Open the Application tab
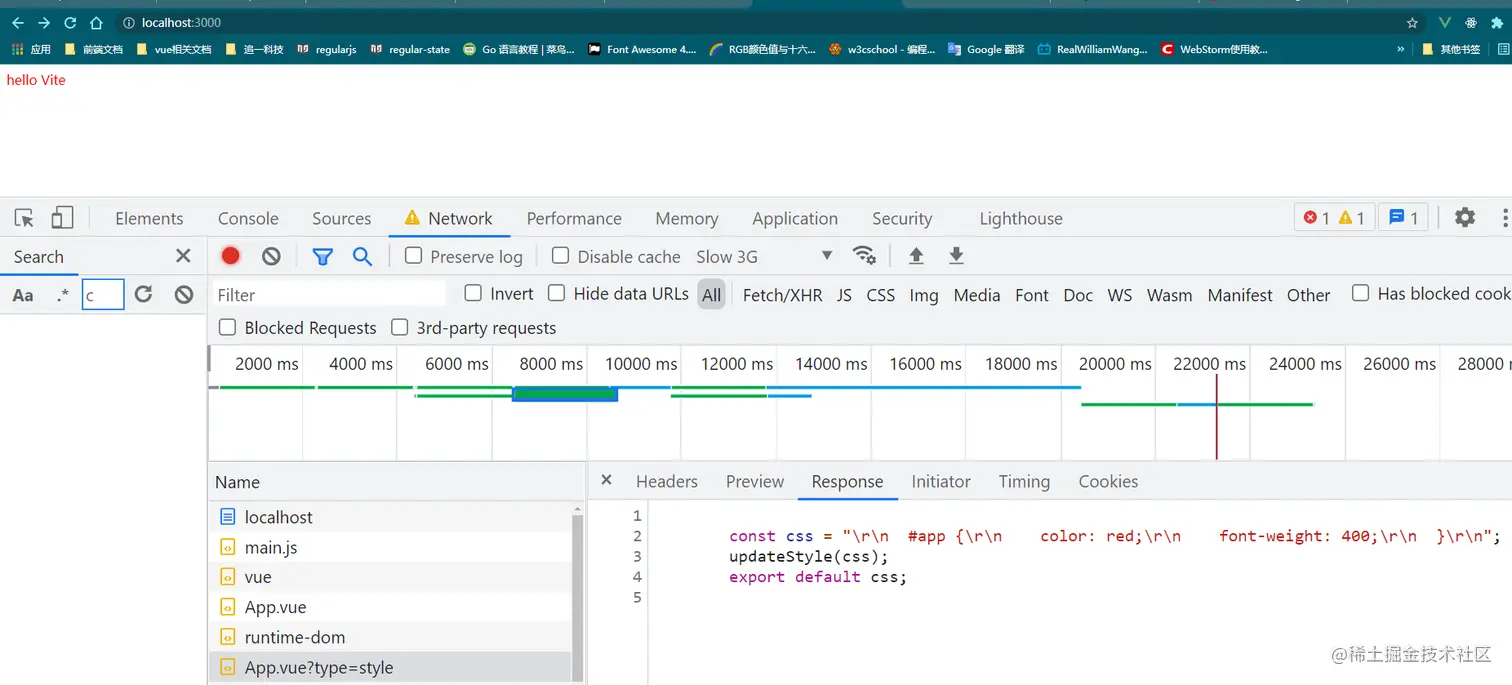 click(795, 218)
